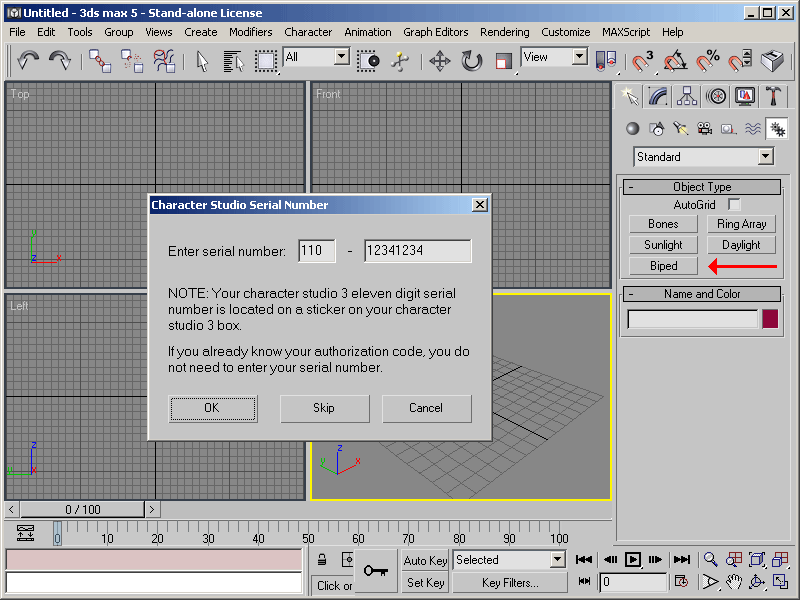Open the Display command panel tab
This screenshot has height=600, width=800.
click(745, 96)
